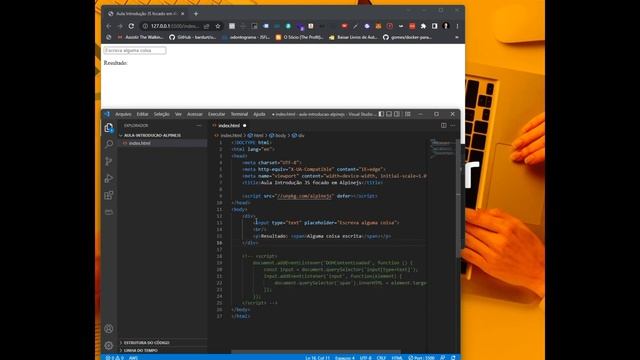Screen dimensions: 640x360
Task: Close the Aula Introdução Chrome tab
Action: click(x=182, y=13)
